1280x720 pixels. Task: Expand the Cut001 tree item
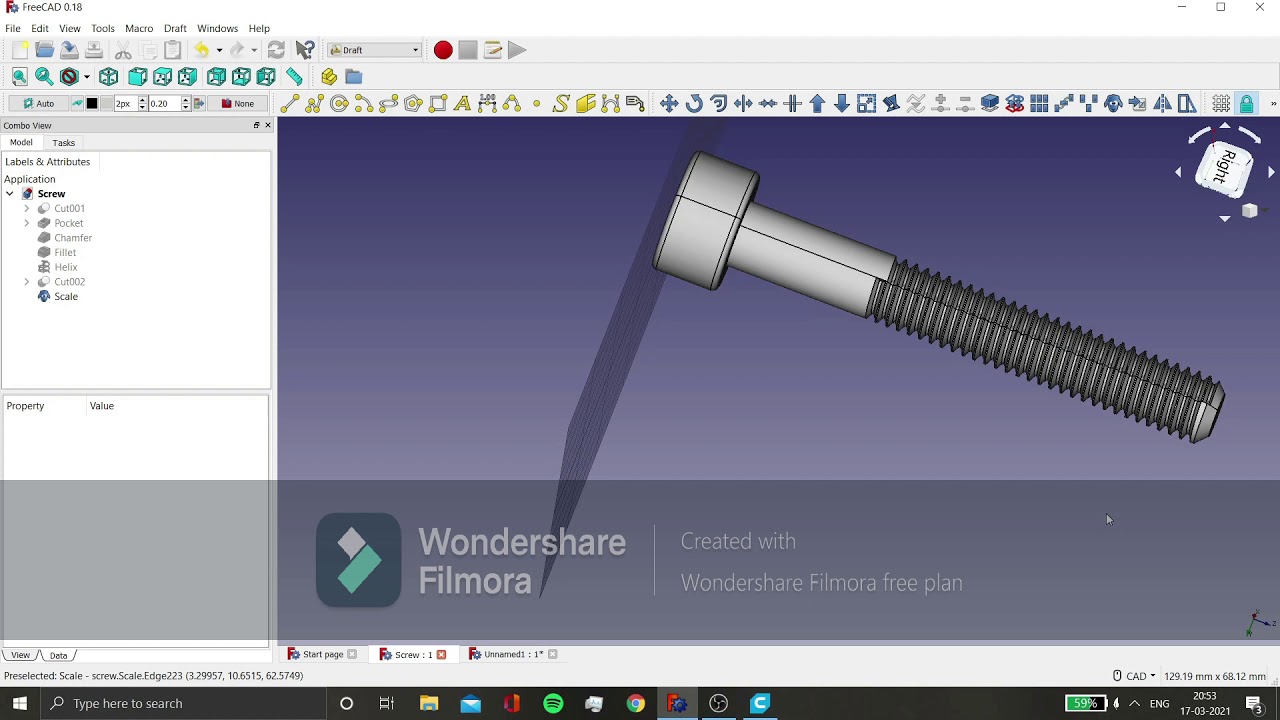[x=27, y=209]
